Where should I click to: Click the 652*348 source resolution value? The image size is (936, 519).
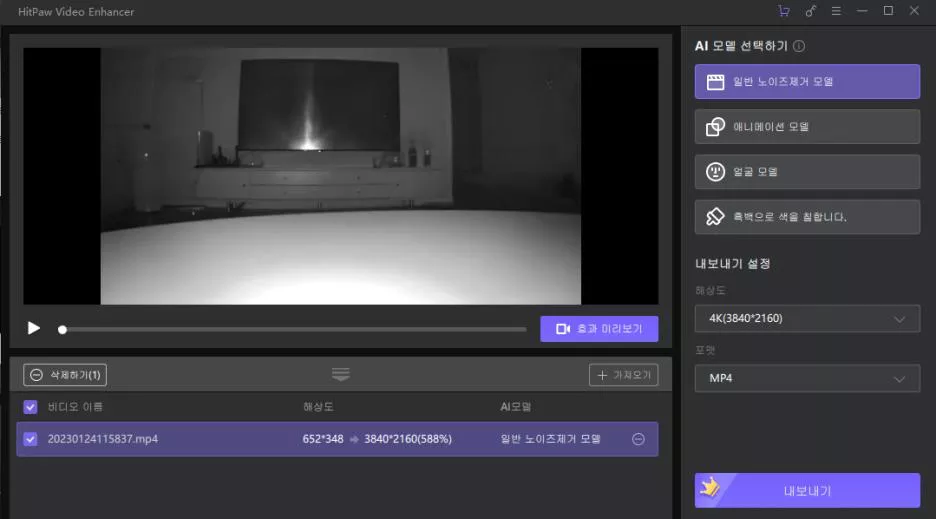[x=323, y=439]
